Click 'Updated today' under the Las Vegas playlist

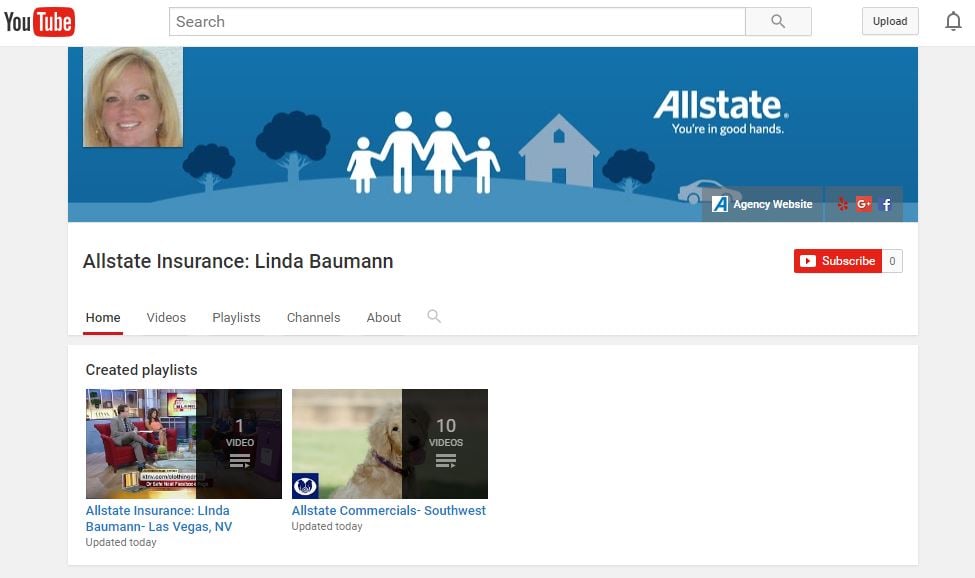(x=121, y=543)
